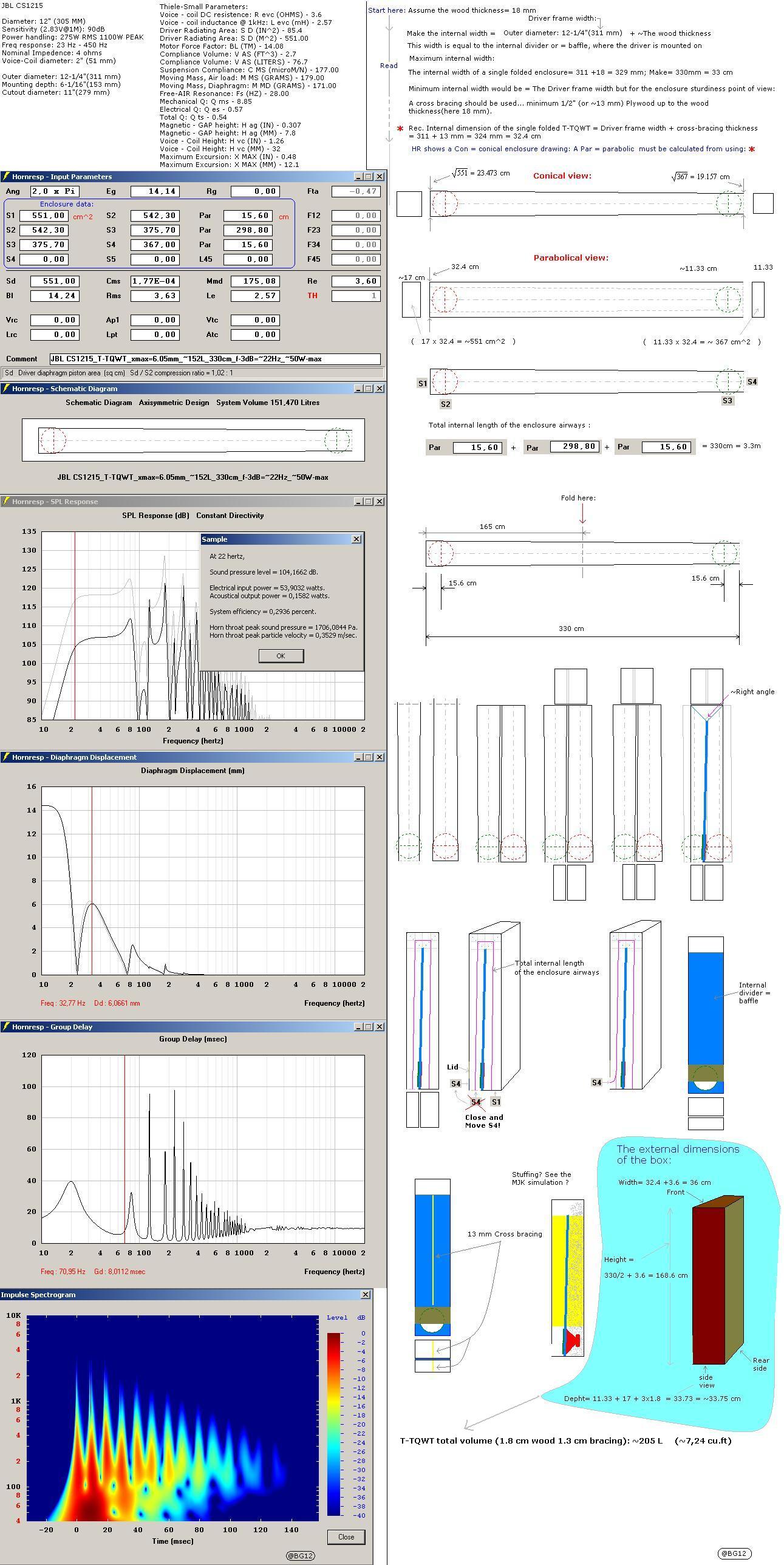Select the Eg field showing 14,14
This screenshot has height=1565, width=784.
click(155, 191)
